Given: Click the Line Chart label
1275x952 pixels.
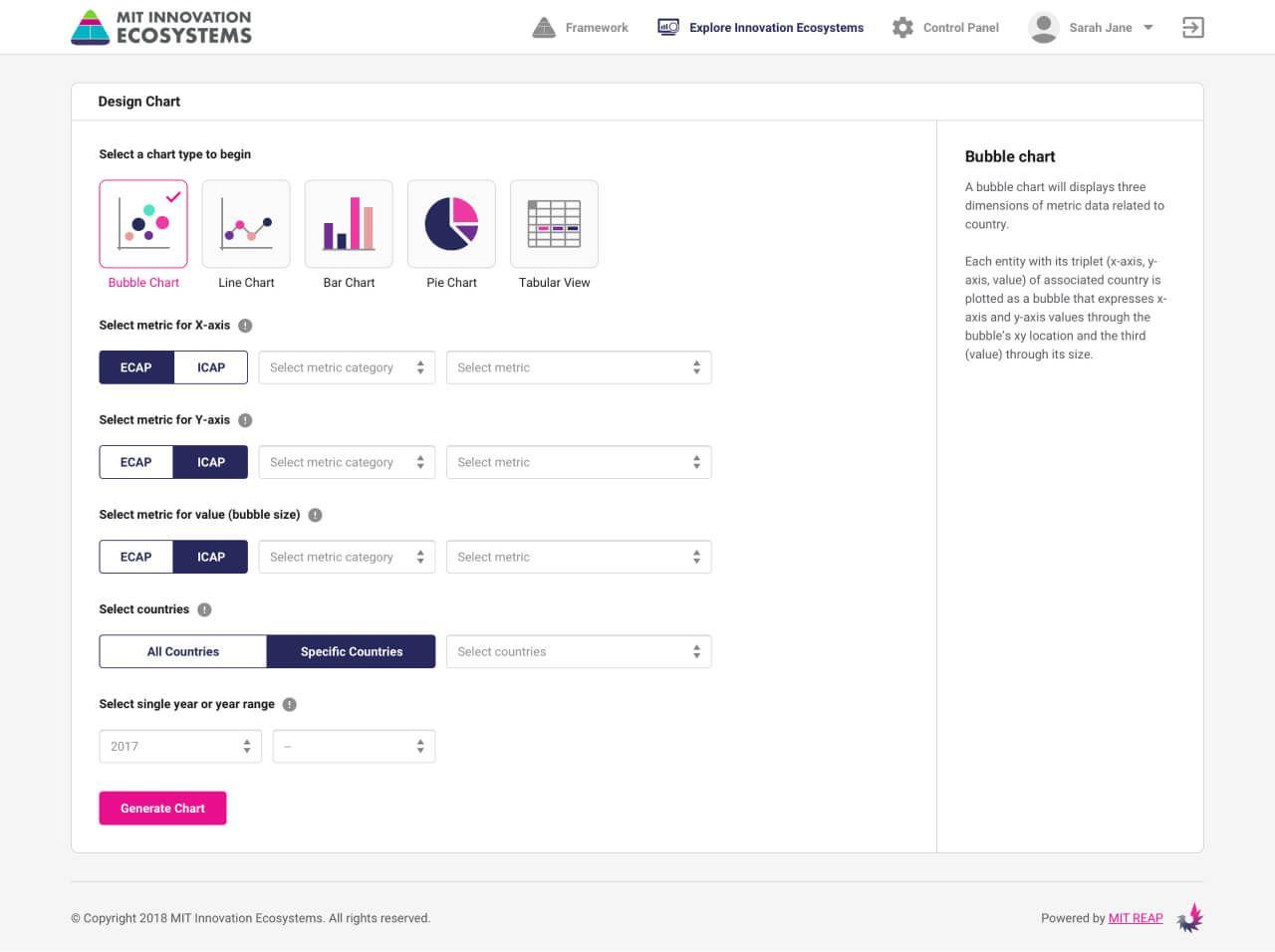Looking at the screenshot, I should (246, 283).
